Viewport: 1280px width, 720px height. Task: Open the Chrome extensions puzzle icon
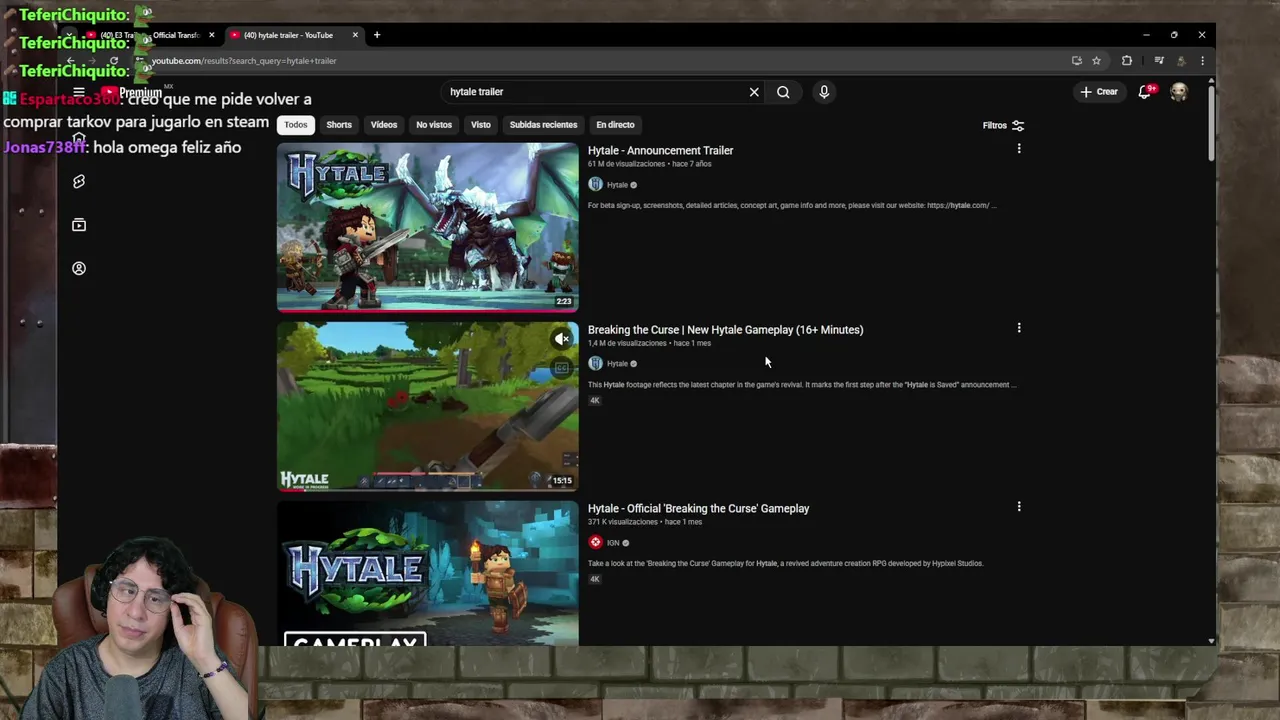click(x=1127, y=61)
